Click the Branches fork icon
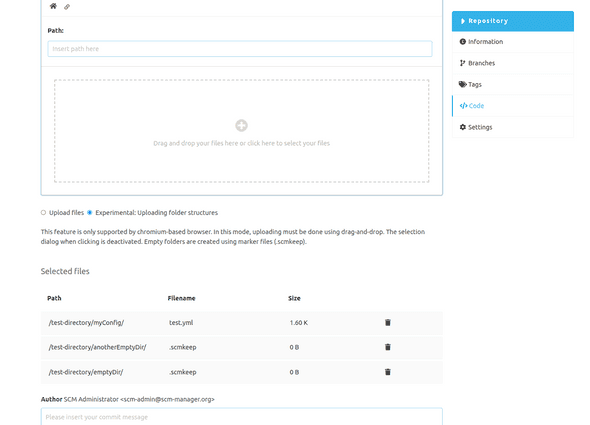Viewport: 590px width, 425px height. coord(462,63)
